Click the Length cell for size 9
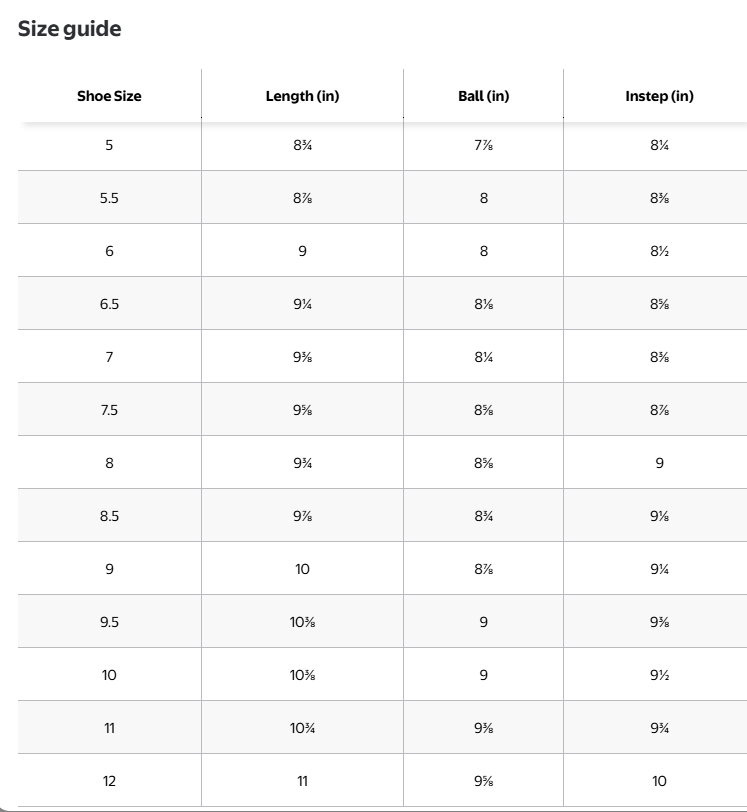Screen dimensions: 747x812 coord(302,569)
